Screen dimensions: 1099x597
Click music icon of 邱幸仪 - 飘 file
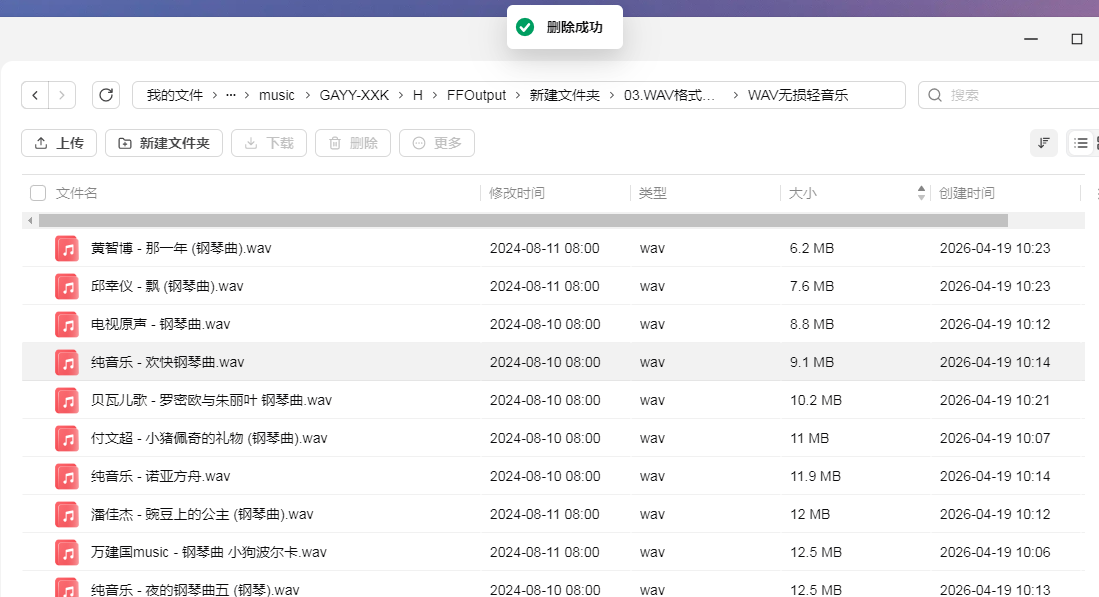point(67,286)
